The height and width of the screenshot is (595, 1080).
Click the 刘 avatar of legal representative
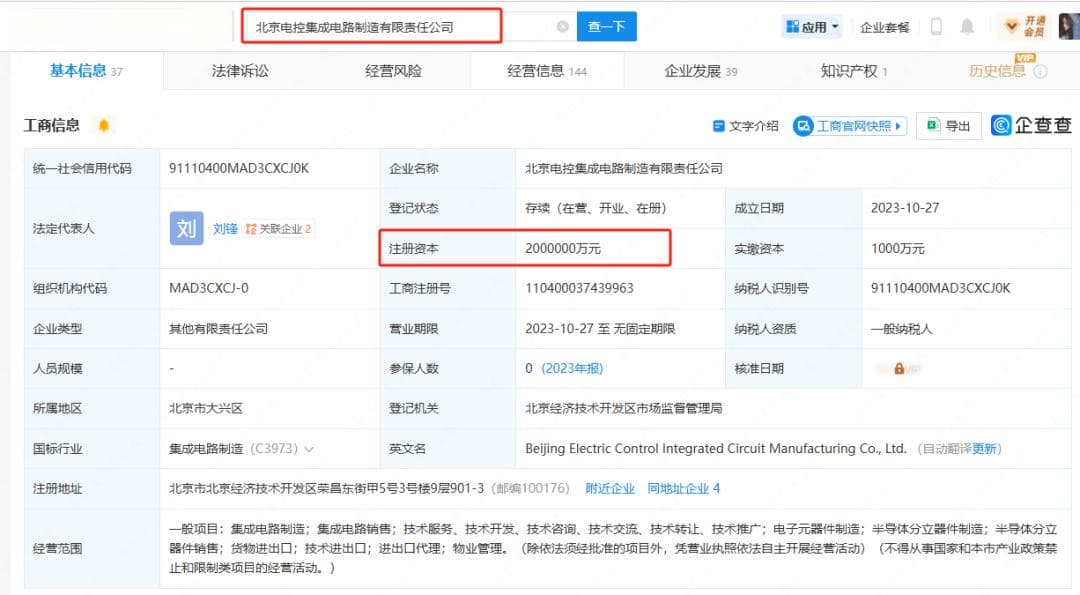[x=187, y=229]
